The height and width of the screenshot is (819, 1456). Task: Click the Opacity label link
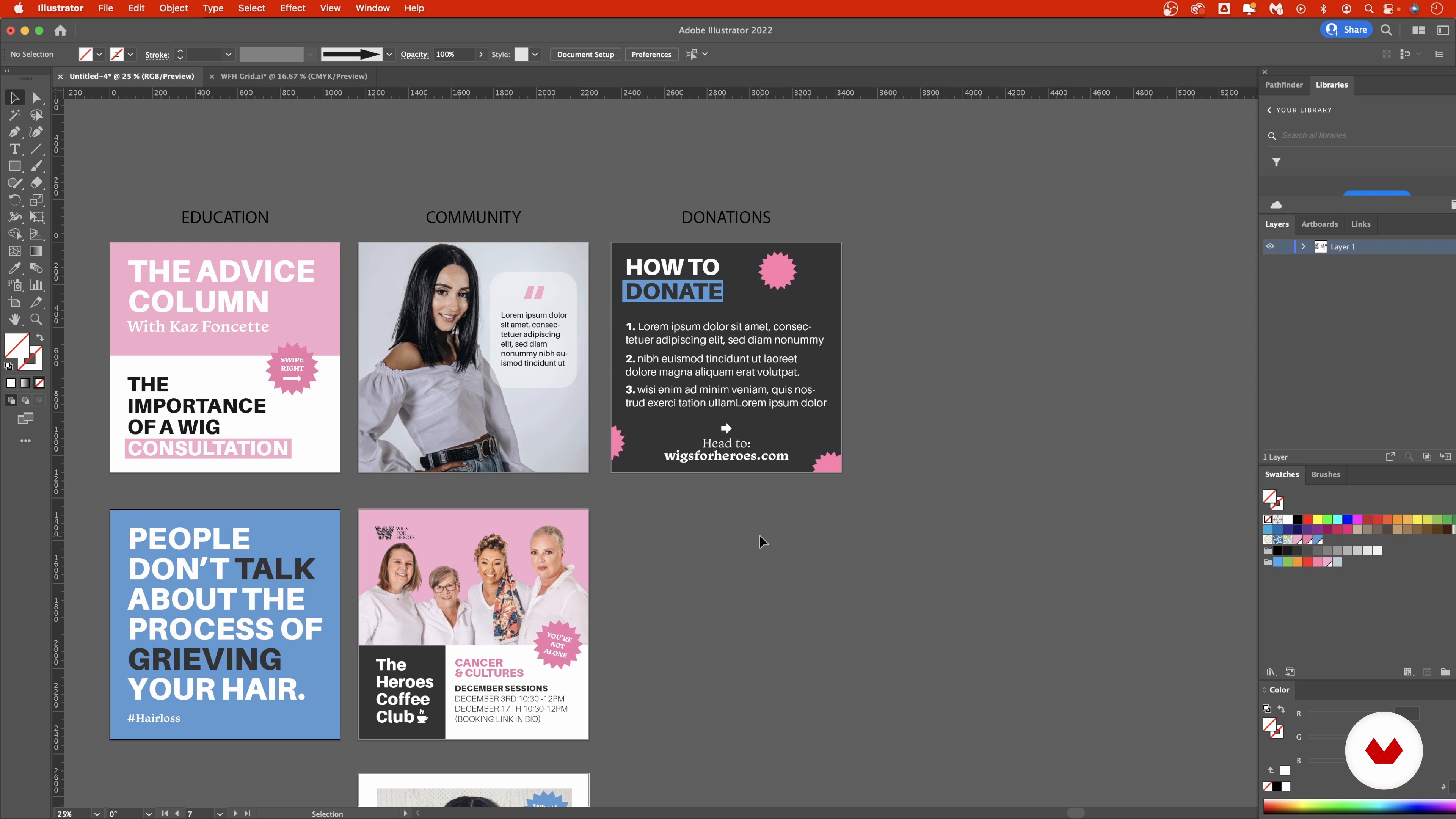414,54
